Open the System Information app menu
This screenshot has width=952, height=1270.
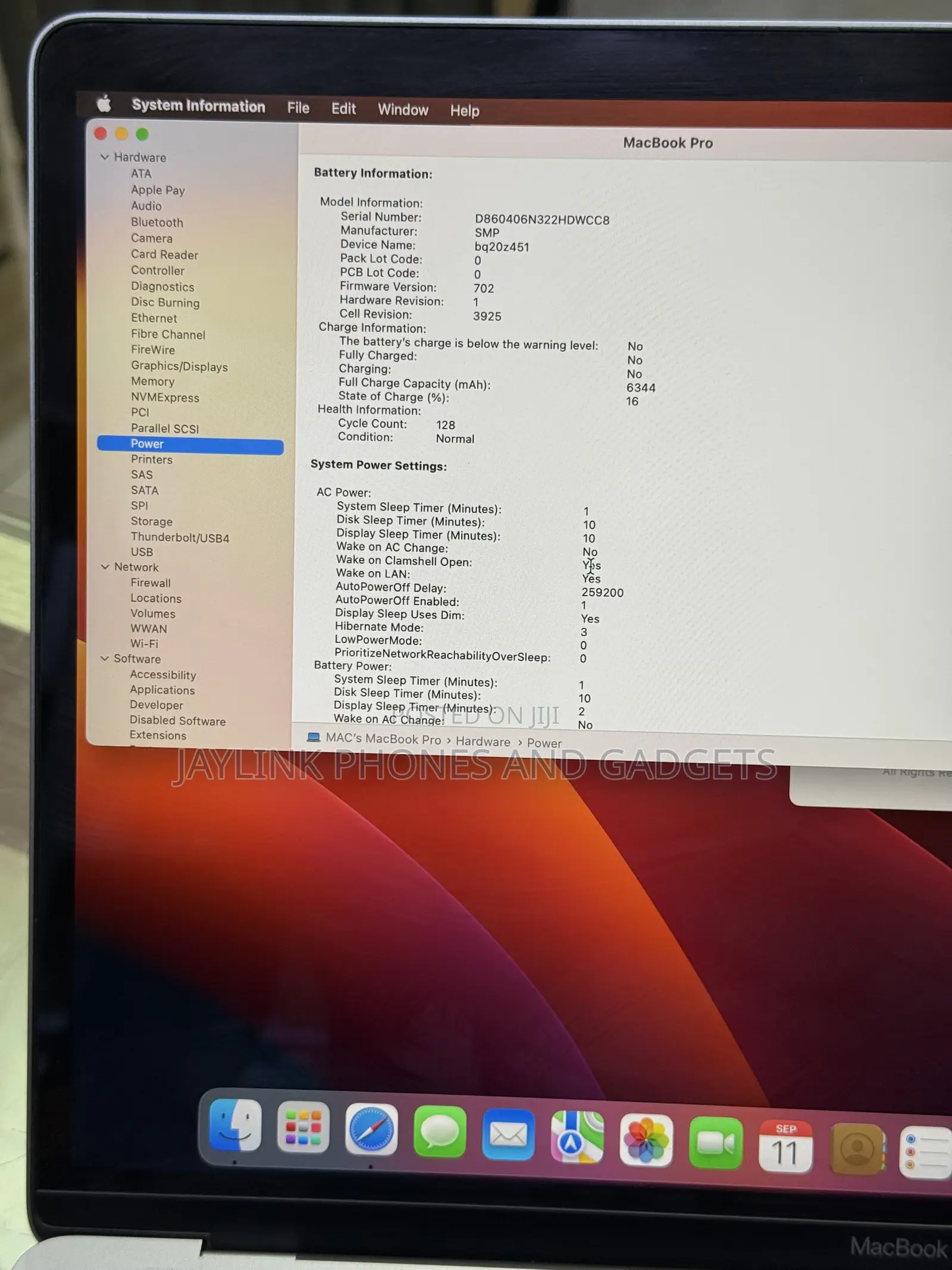(x=198, y=106)
